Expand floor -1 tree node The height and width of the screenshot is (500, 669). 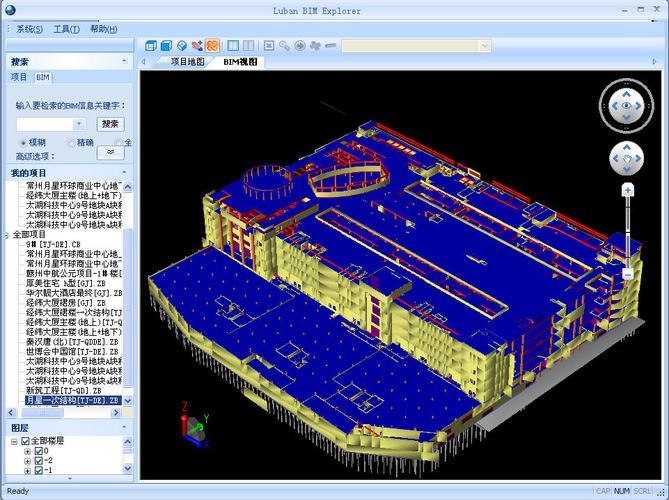[x=27, y=471]
